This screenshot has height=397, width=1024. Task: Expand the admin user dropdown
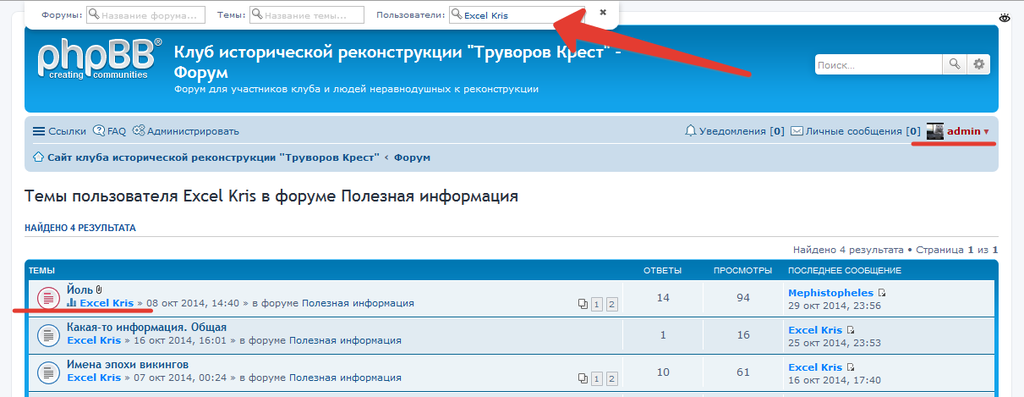[x=968, y=131]
